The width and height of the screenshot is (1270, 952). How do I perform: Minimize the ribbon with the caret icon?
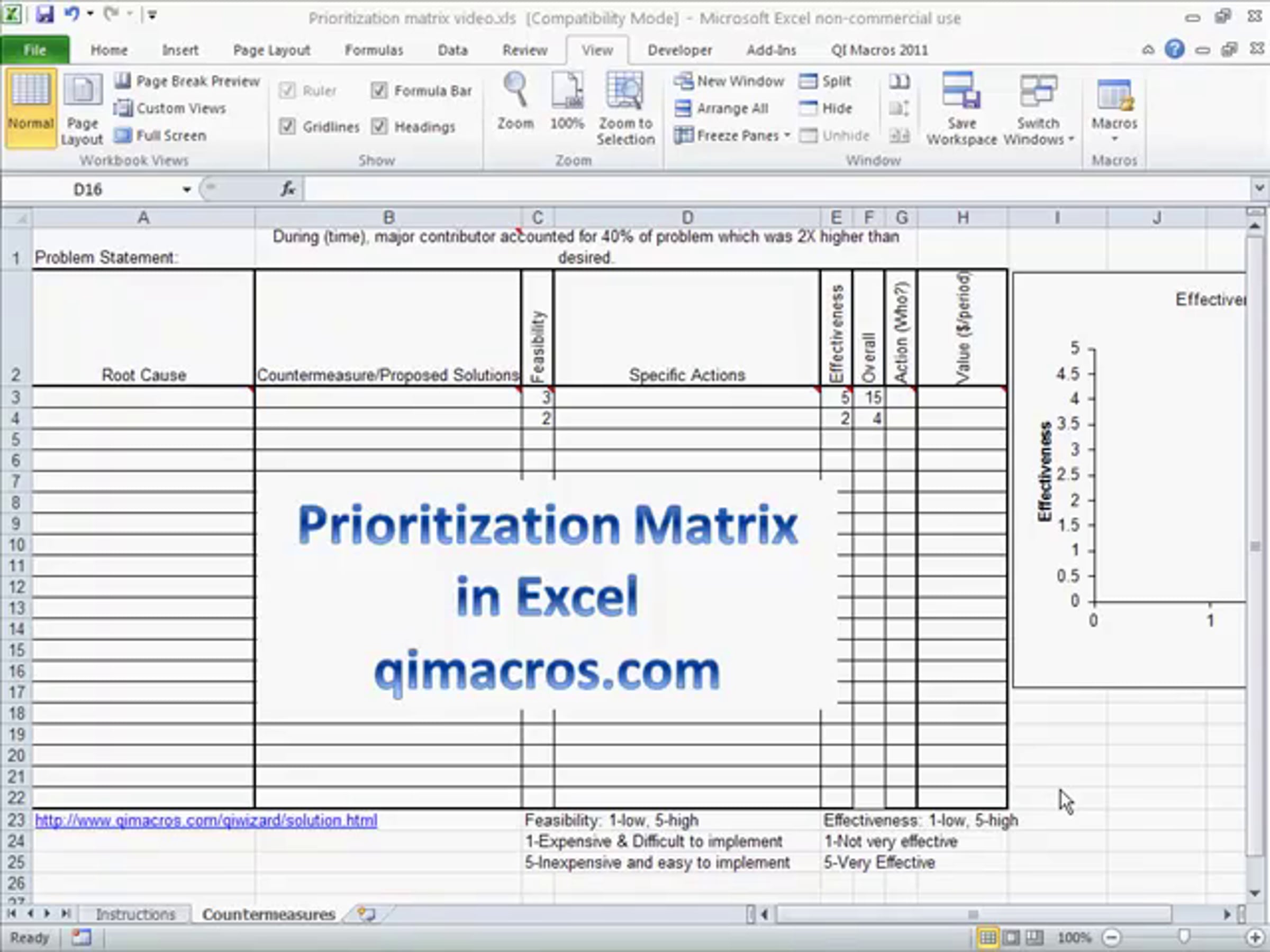pyautogui.click(x=1148, y=50)
